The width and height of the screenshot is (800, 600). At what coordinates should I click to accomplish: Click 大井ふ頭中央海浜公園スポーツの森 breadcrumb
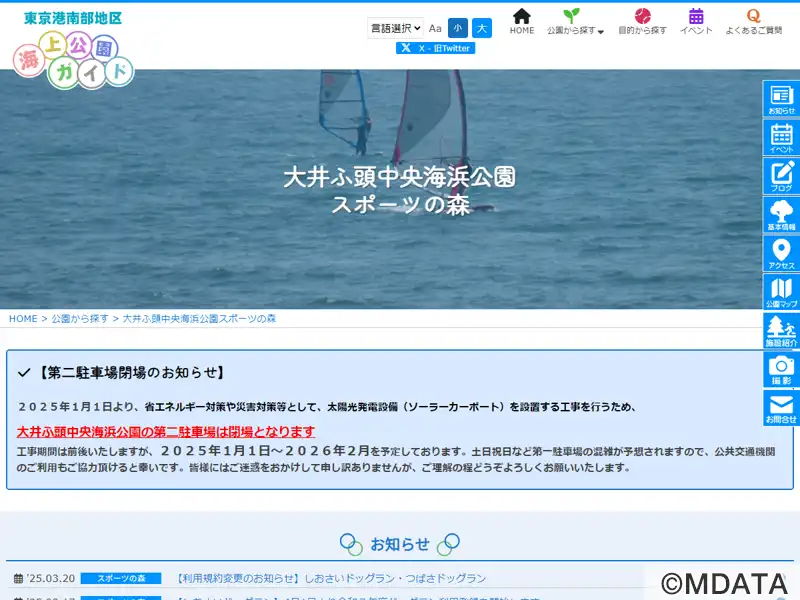click(199, 319)
